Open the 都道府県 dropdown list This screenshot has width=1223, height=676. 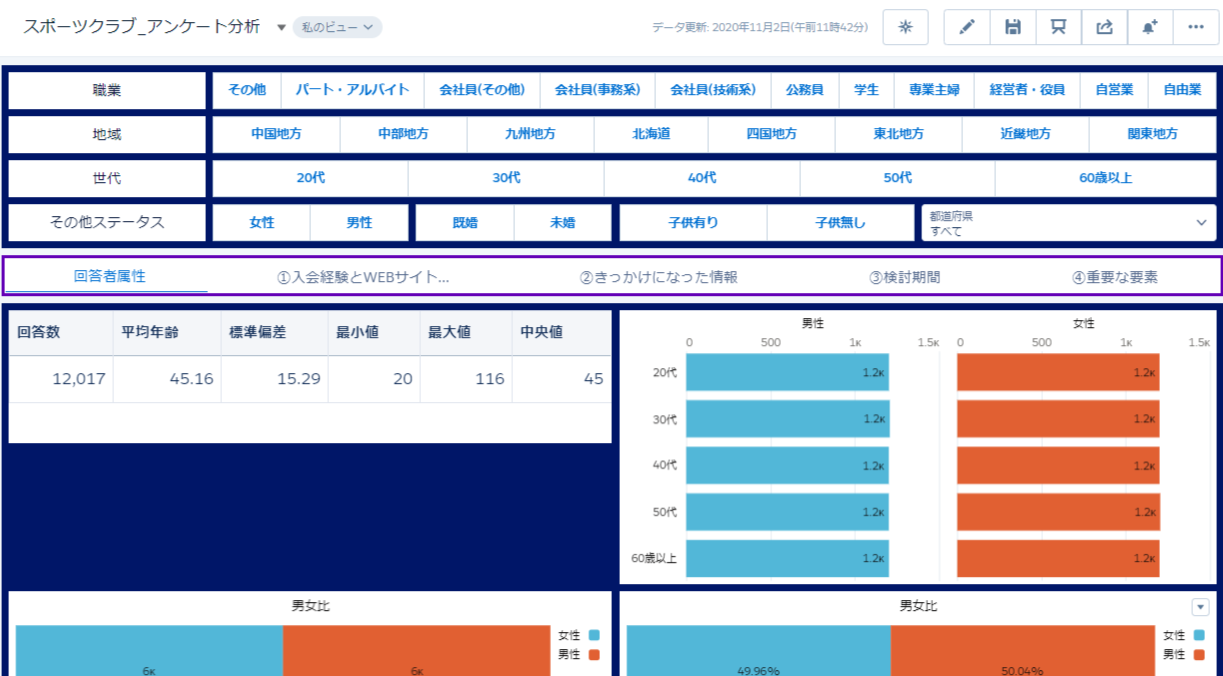[x=1068, y=223]
